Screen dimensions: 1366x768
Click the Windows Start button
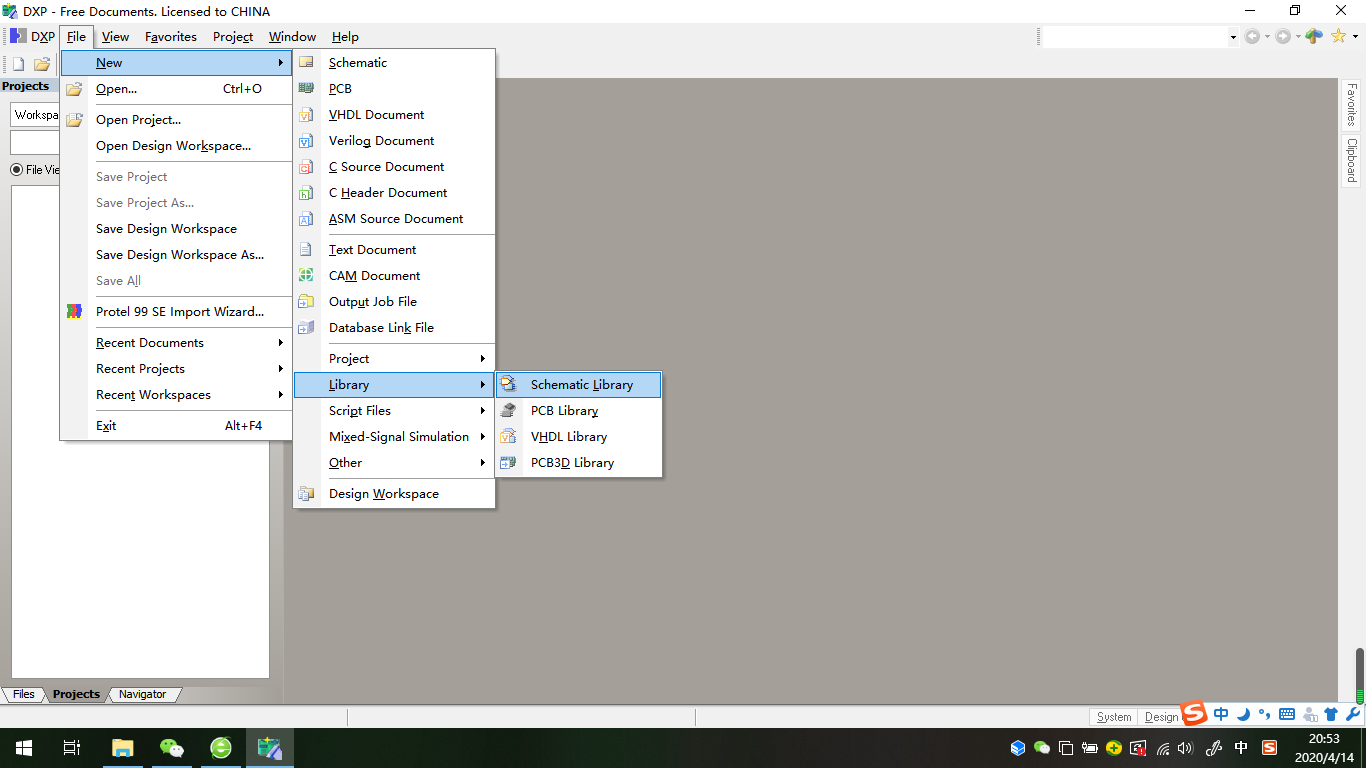[x=24, y=747]
